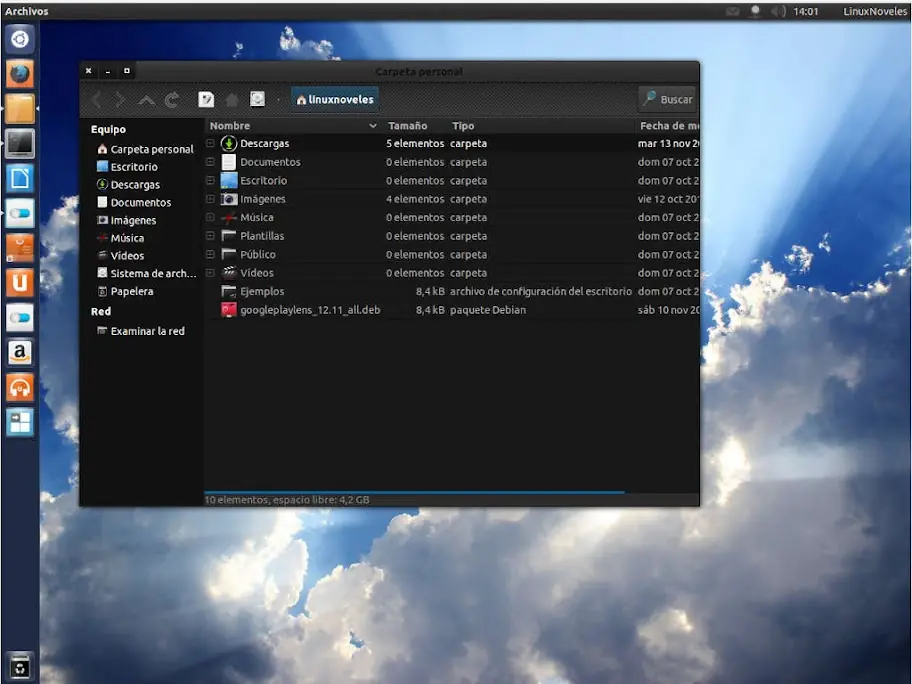Image resolution: width=912 pixels, height=684 pixels.
Task: Expand the Vídeos folder row
Action: point(211,273)
